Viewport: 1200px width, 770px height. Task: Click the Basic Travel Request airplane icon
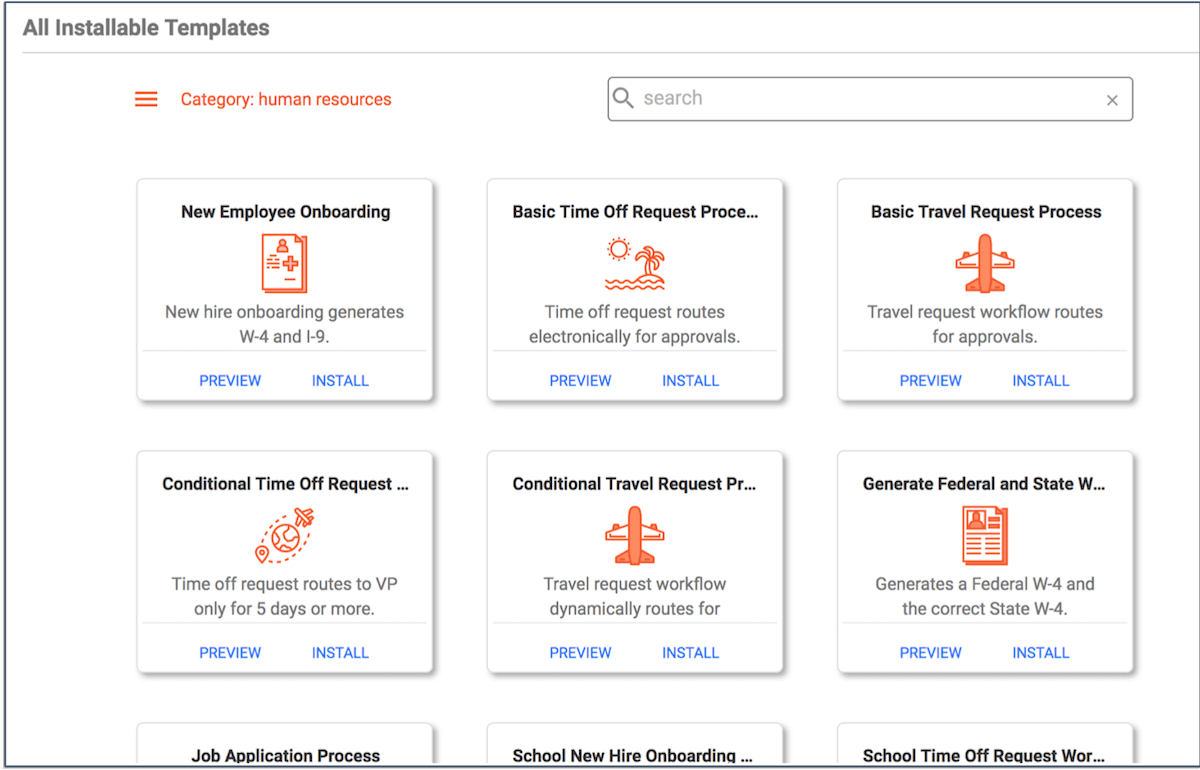point(985,263)
